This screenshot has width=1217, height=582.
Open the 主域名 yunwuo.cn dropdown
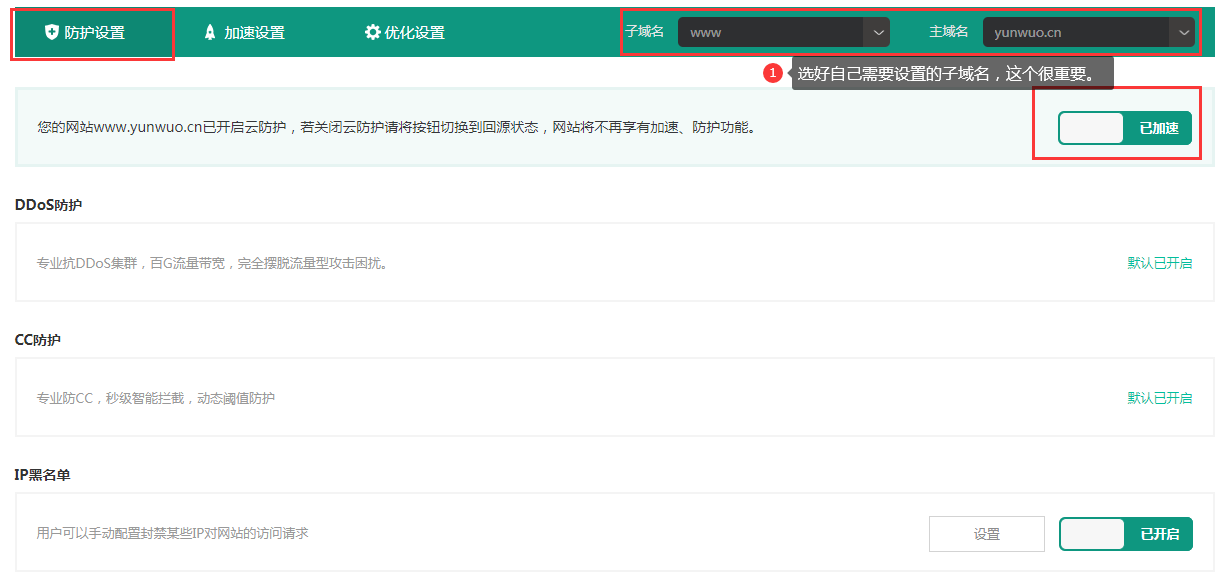coord(1089,31)
